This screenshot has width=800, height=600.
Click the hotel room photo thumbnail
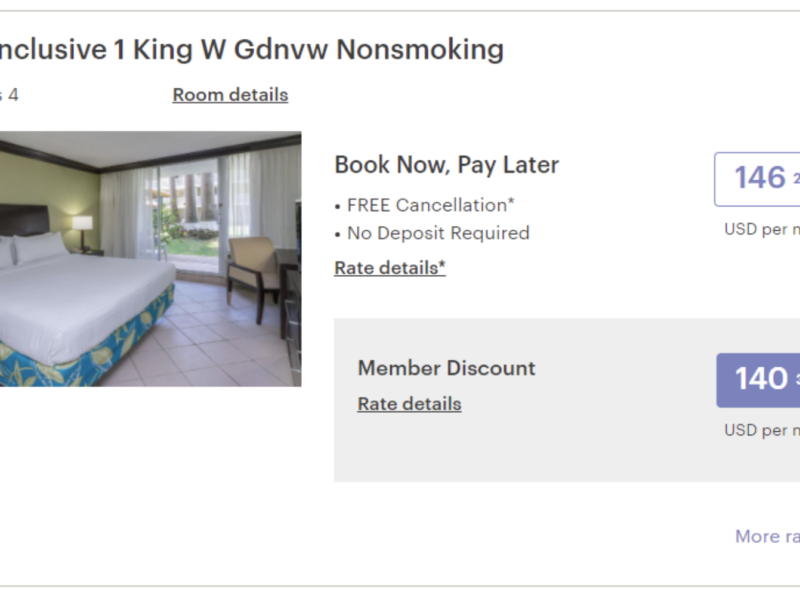(x=150, y=259)
